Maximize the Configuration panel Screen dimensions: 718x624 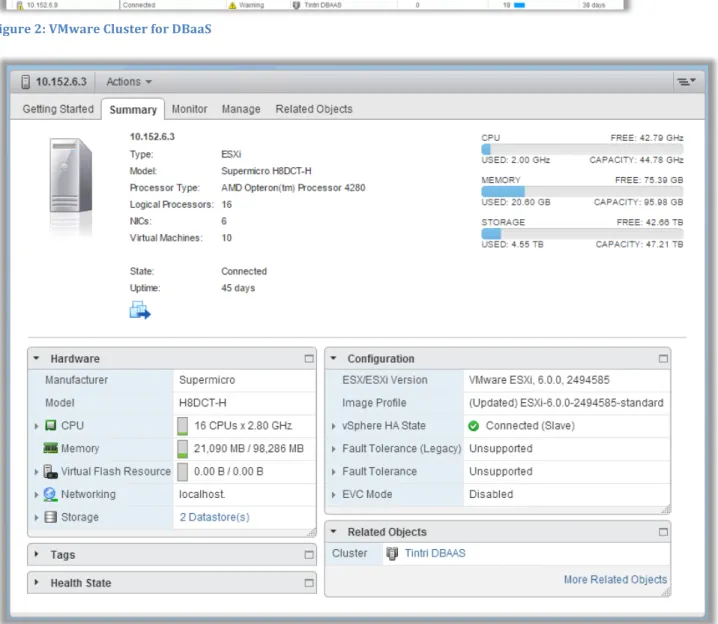[663, 358]
